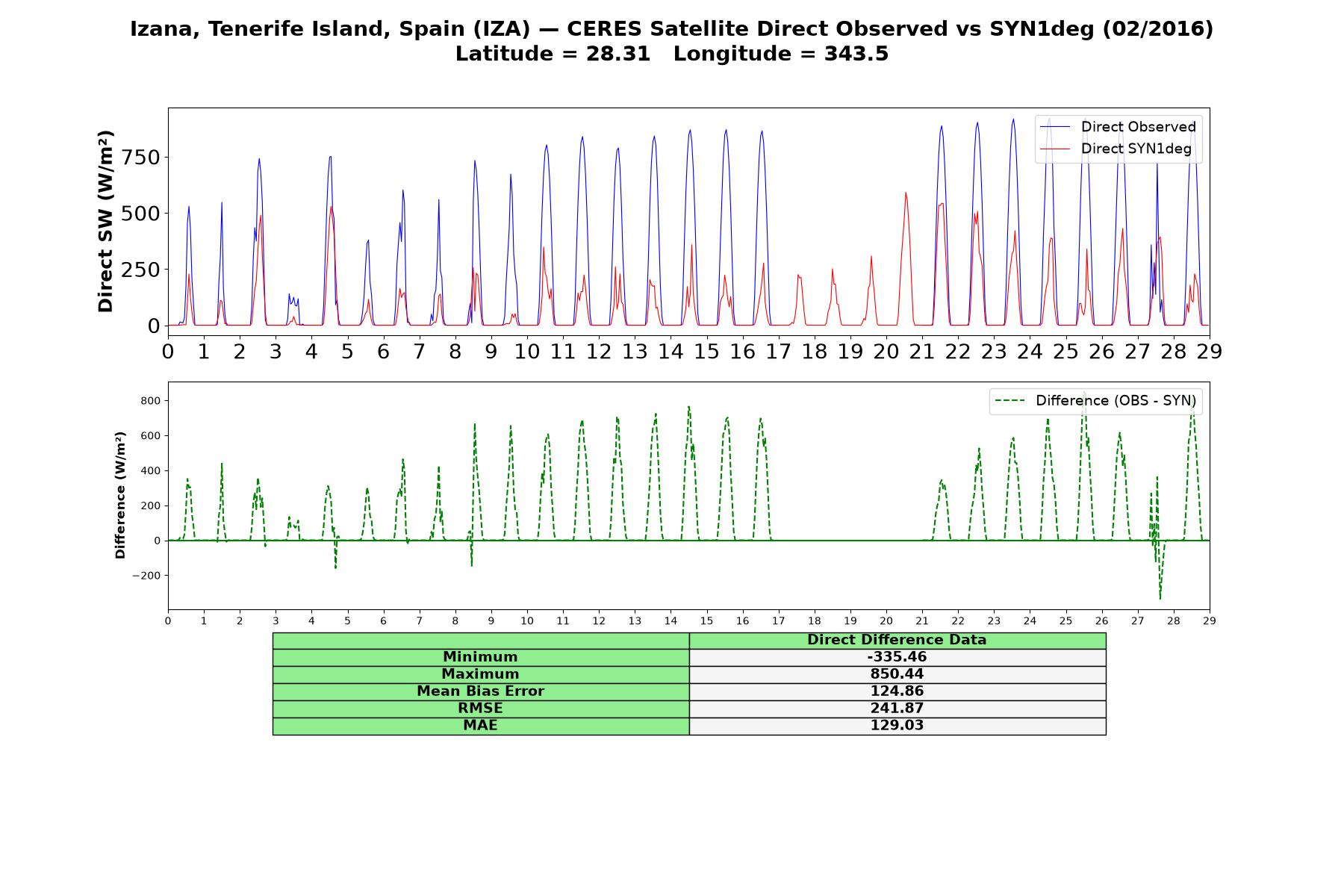This screenshot has width=1344, height=896.
Task: Click the red Direct SYN1deg legend line
Action: [1054, 149]
